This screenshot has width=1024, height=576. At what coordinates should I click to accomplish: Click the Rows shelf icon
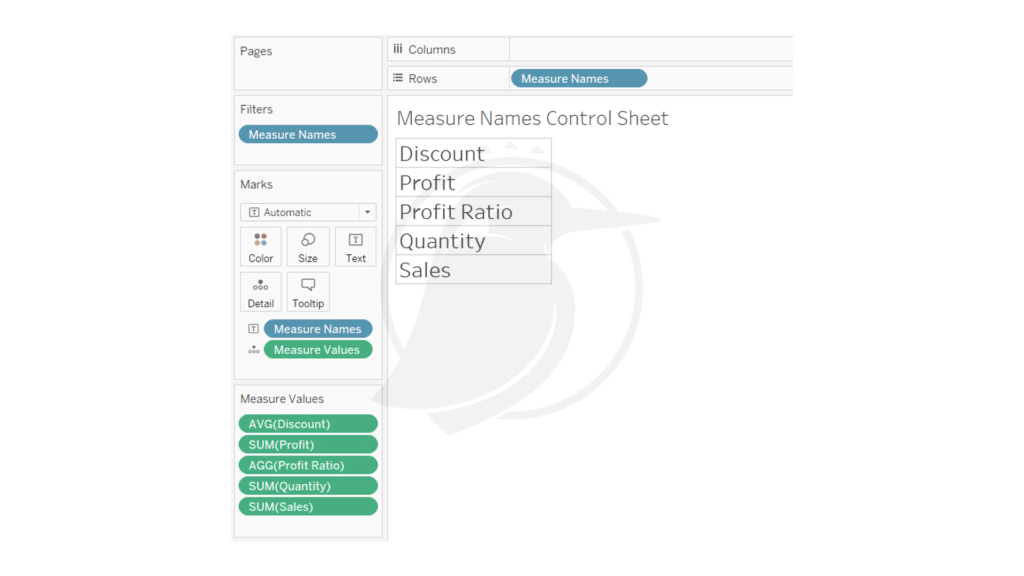[x=398, y=78]
